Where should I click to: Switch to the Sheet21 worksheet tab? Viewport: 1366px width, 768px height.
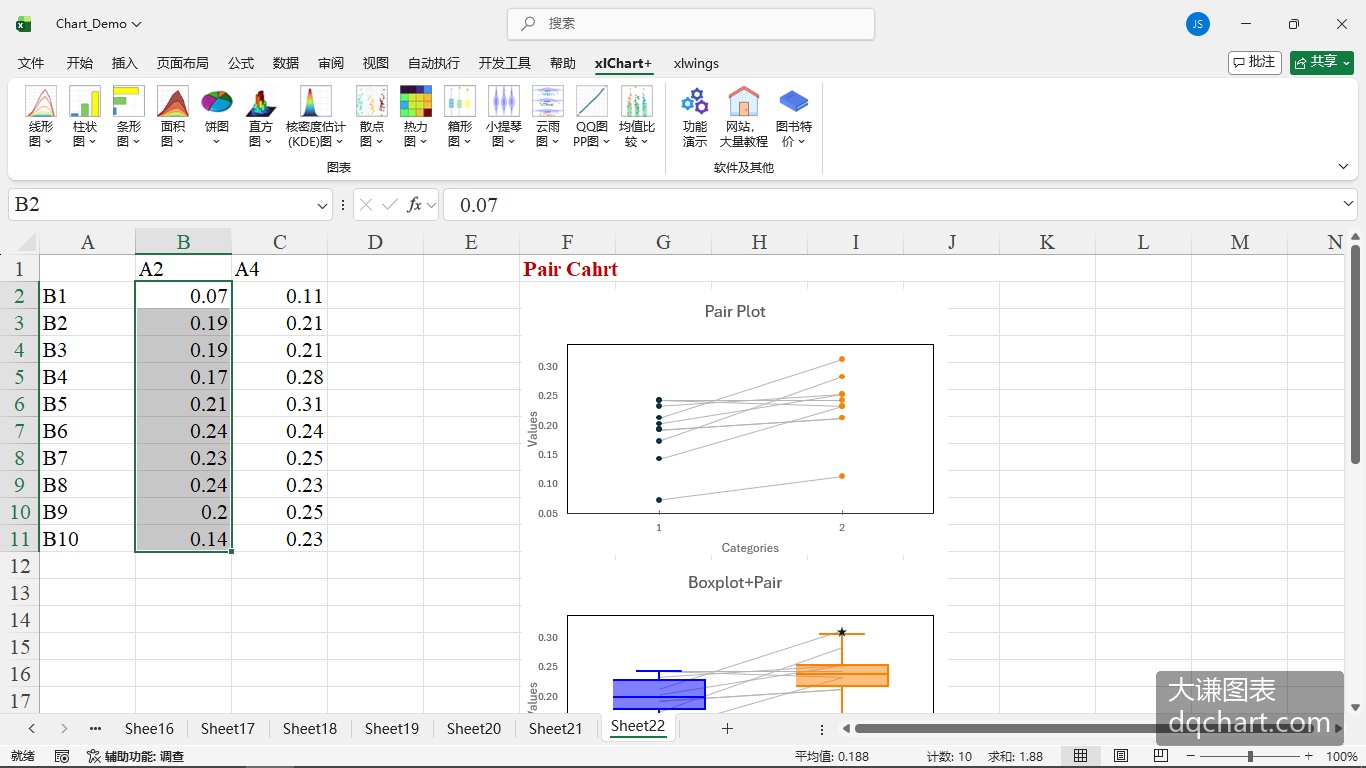(555, 729)
